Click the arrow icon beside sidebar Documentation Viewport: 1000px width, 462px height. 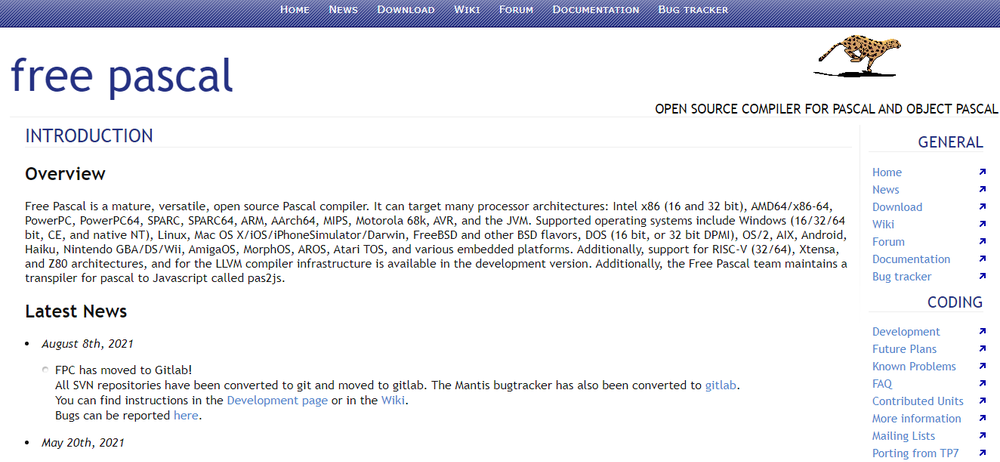pyautogui.click(x=982, y=259)
